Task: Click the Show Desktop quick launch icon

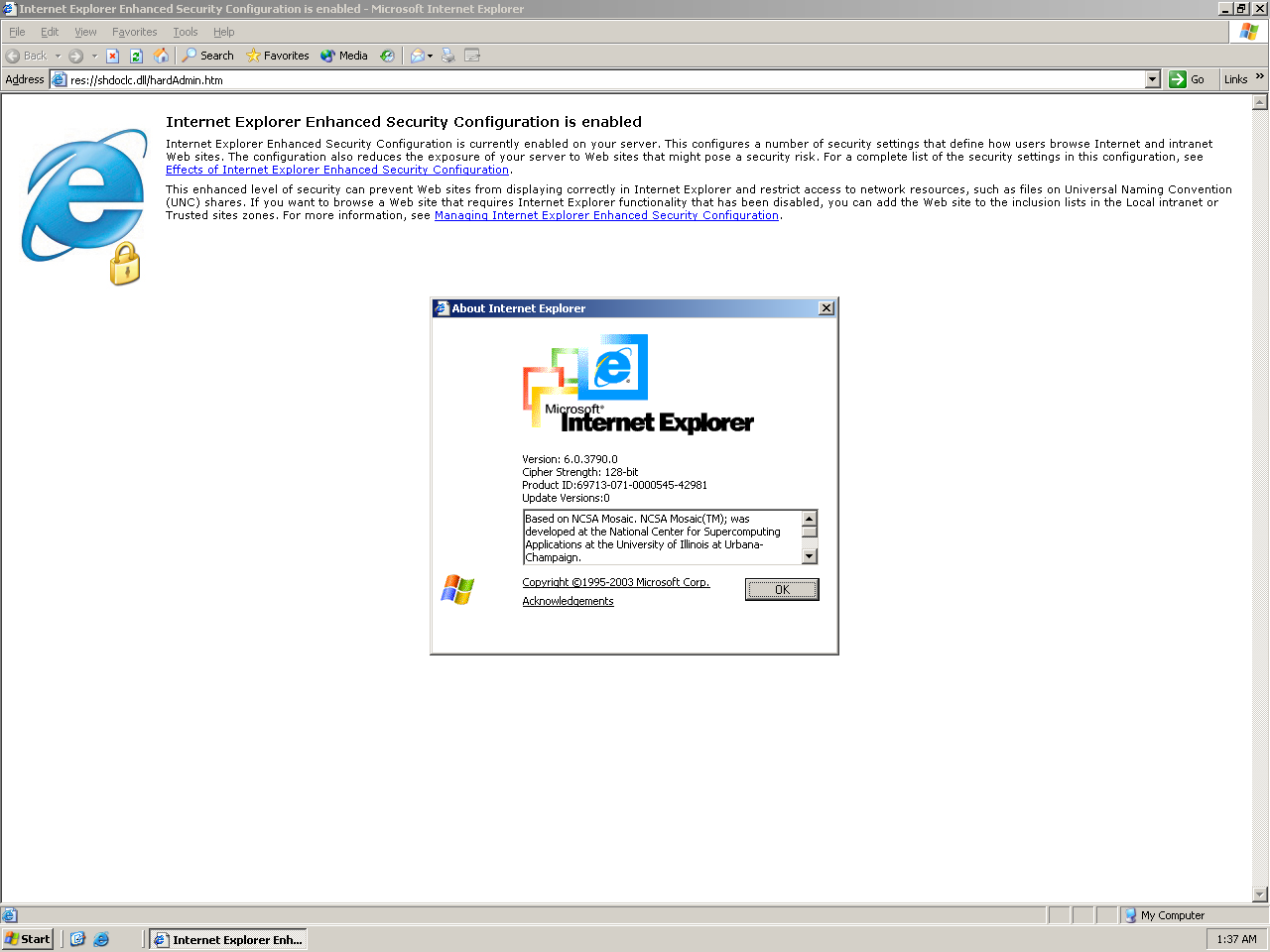Action: pos(77,939)
